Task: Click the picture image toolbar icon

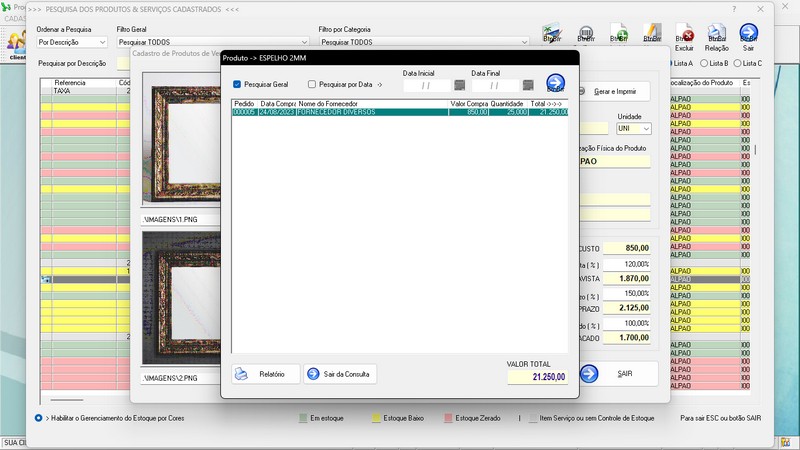Action: pyautogui.click(x=553, y=33)
